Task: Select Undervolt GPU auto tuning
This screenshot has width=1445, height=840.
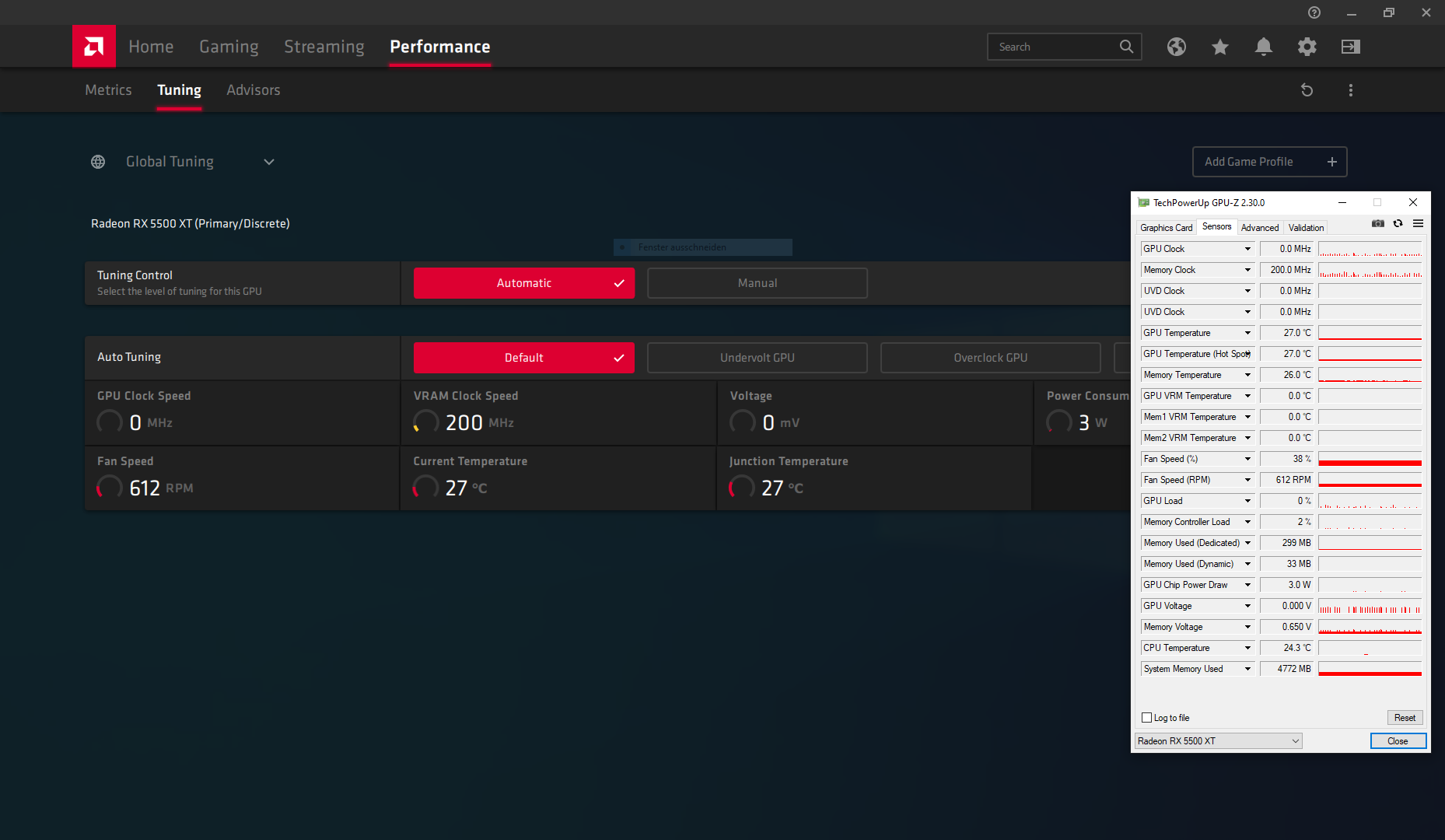Action: (757, 358)
